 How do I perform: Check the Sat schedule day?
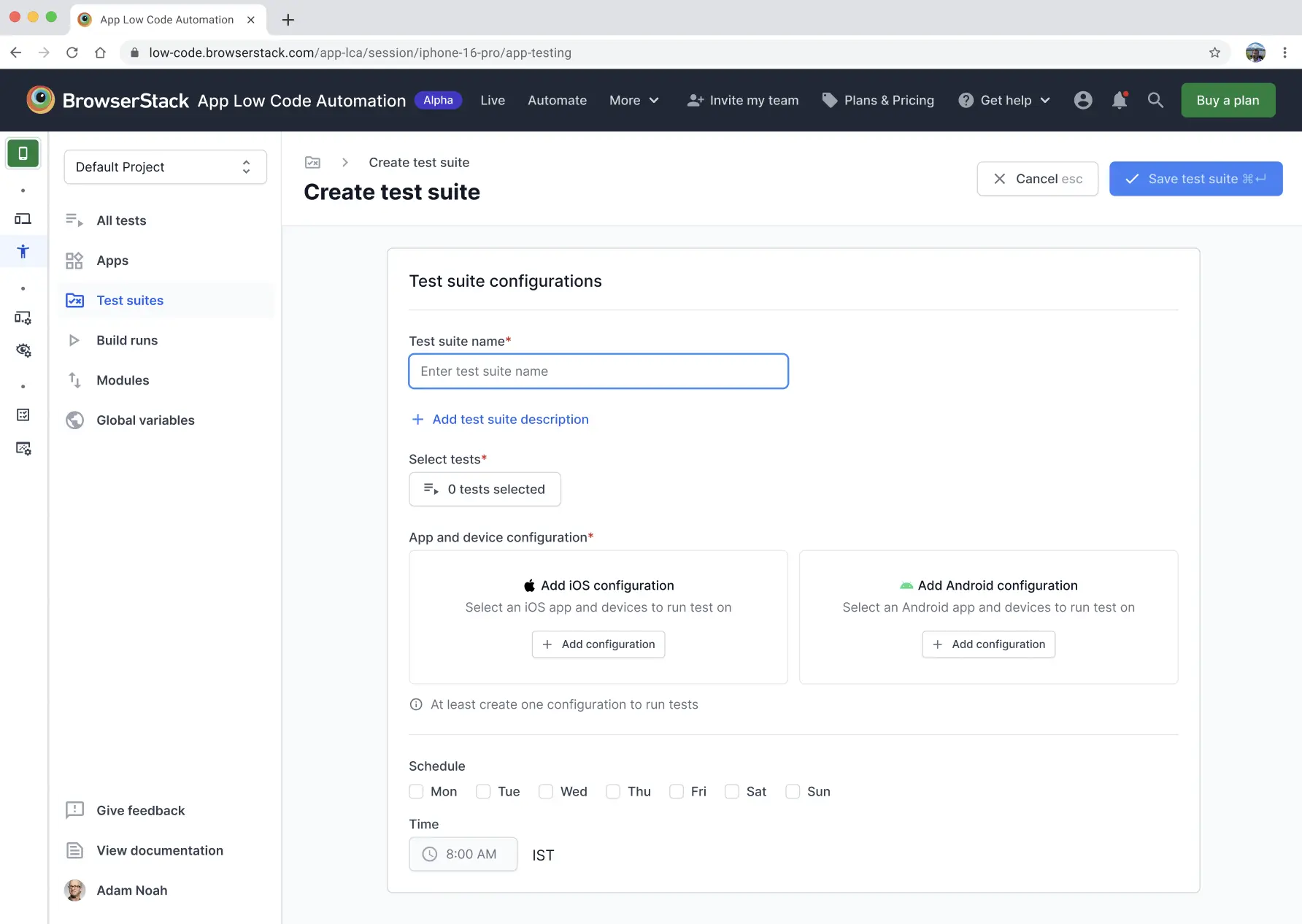(731, 791)
